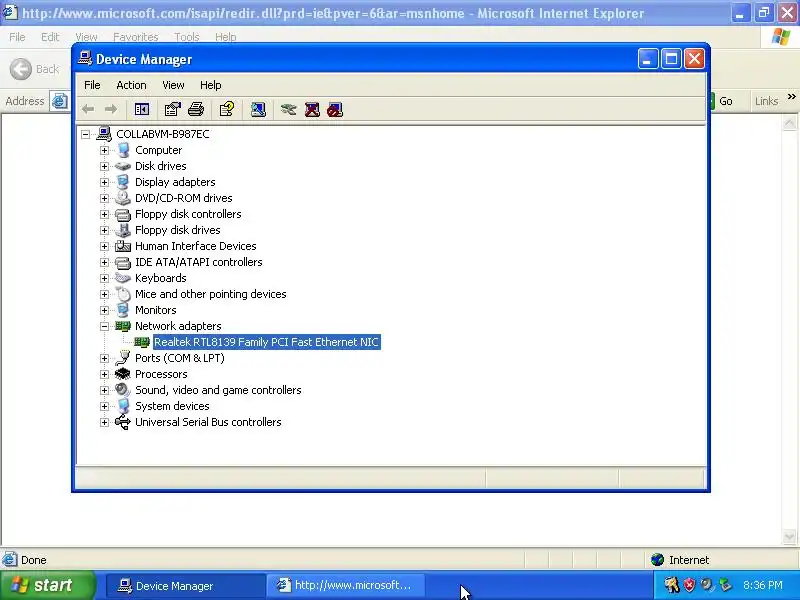
Task: Expand the IDE ATA/ATAPI controllers node
Action: tap(104, 262)
